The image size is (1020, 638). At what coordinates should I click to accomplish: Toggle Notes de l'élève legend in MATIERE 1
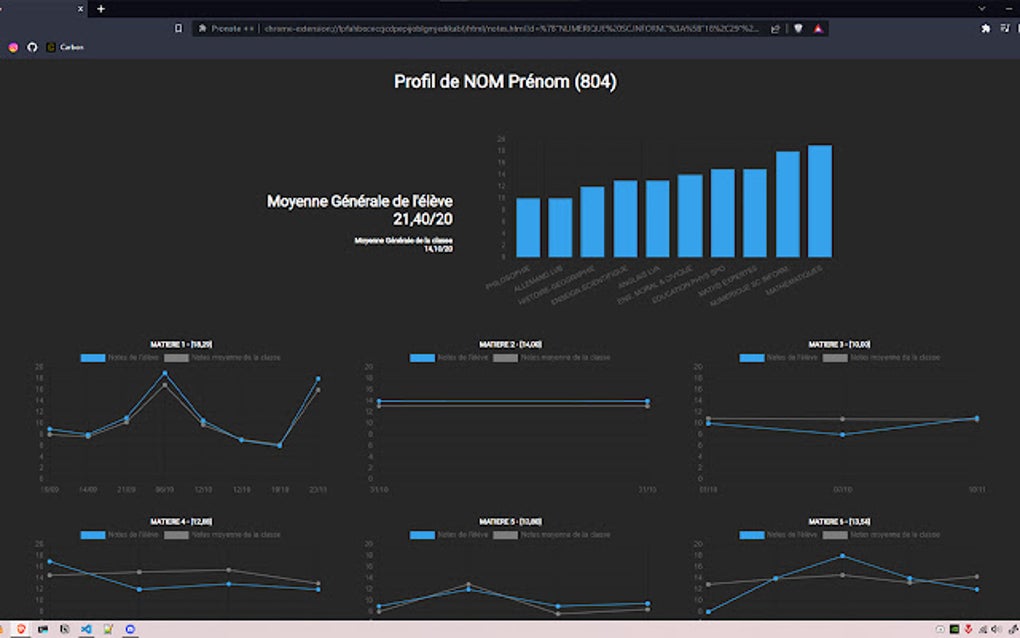pos(120,358)
